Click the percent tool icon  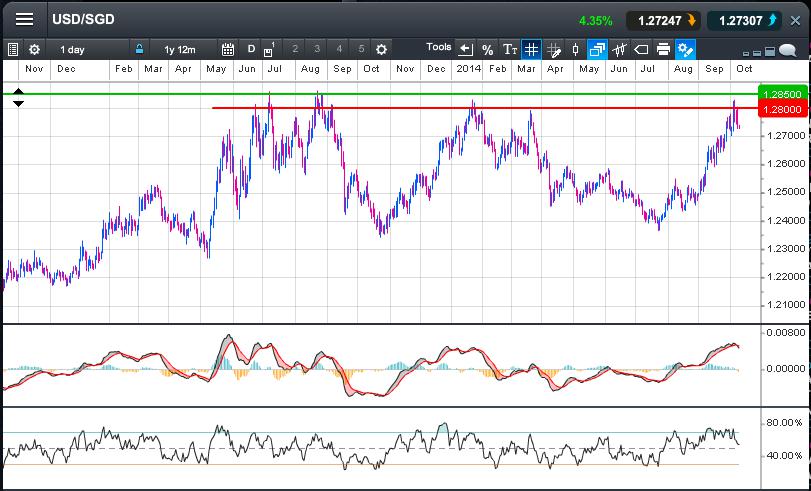point(487,49)
